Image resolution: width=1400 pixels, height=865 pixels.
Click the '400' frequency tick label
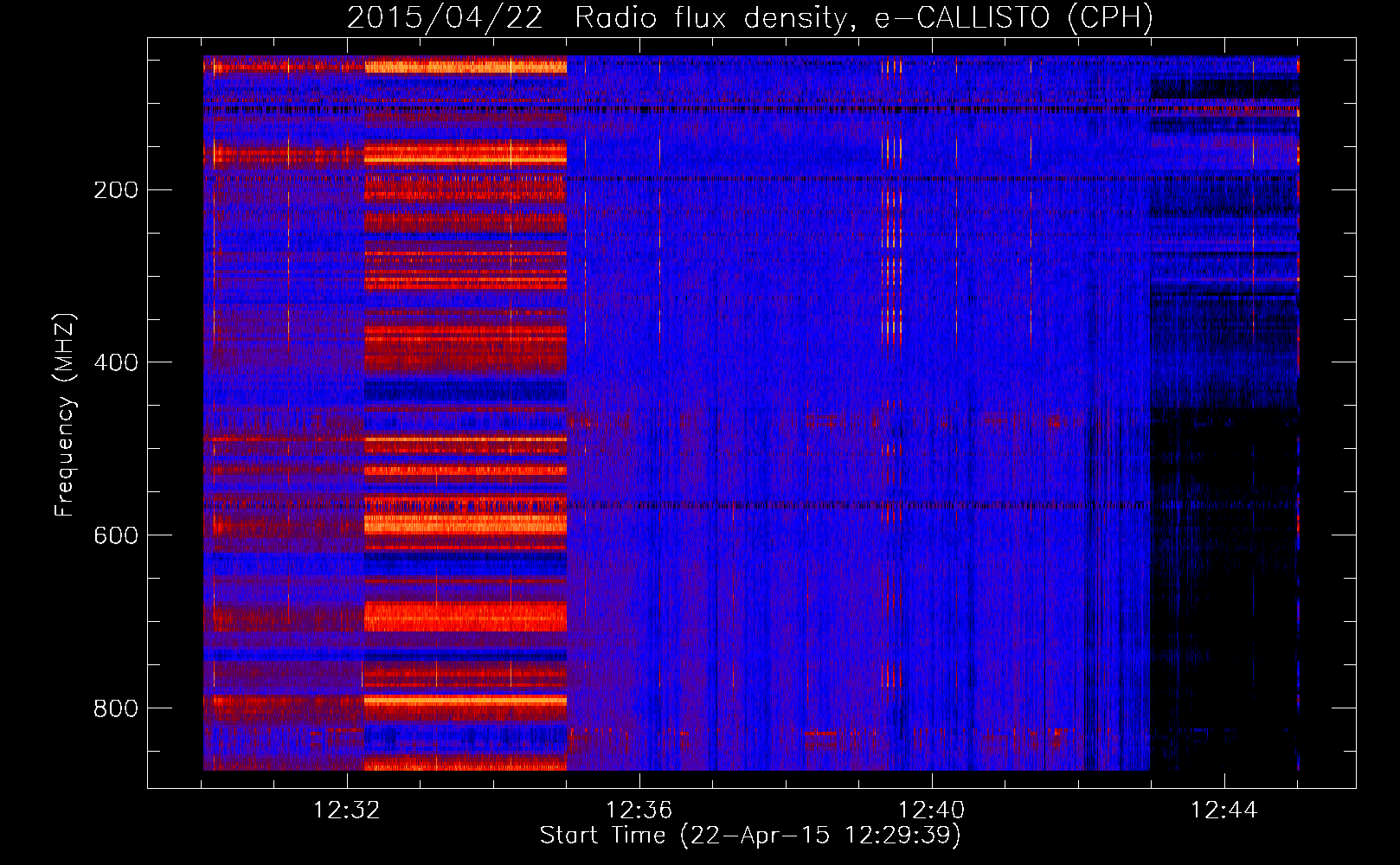(x=116, y=362)
